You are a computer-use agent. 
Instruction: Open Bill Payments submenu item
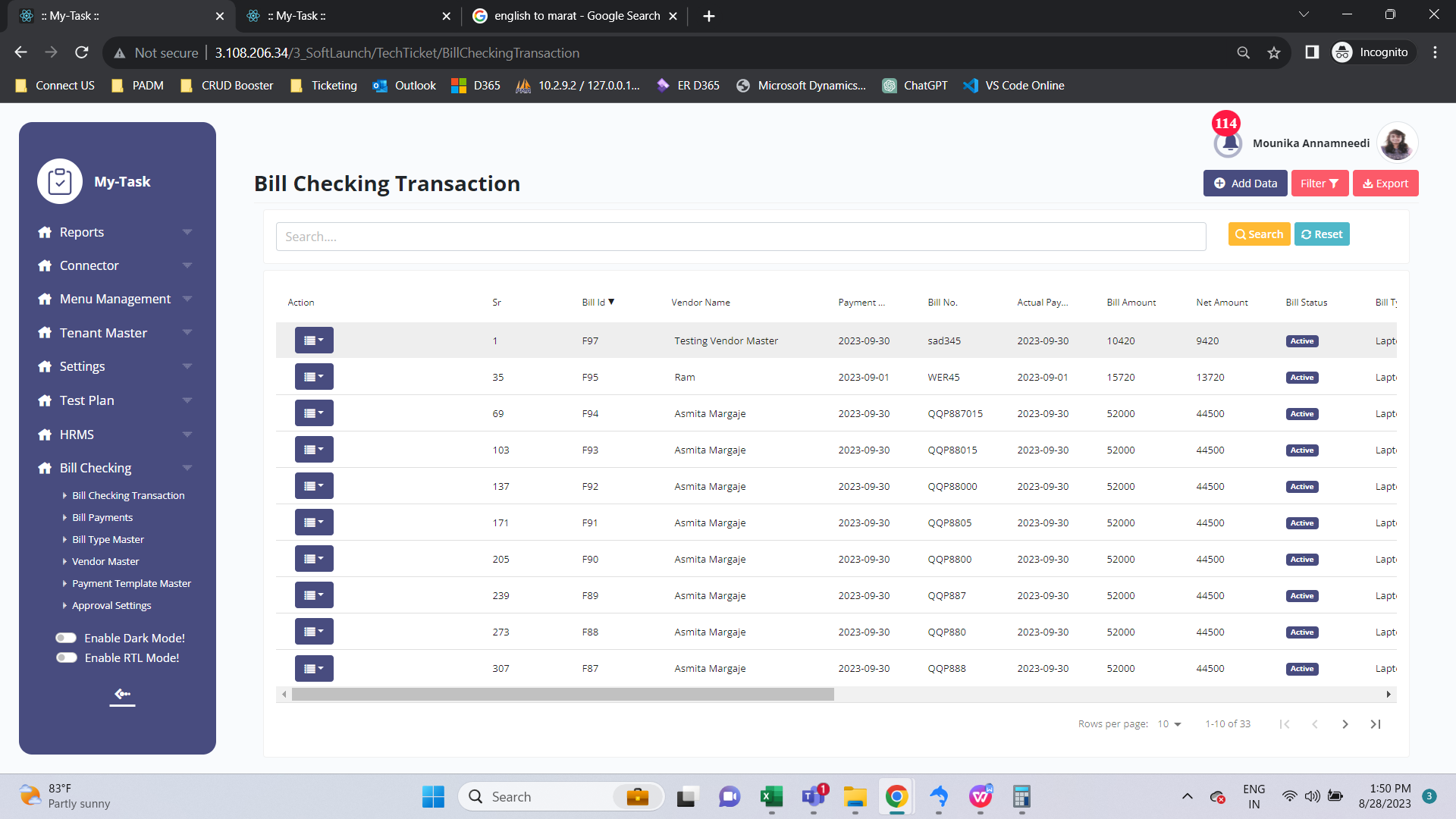(102, 517)
